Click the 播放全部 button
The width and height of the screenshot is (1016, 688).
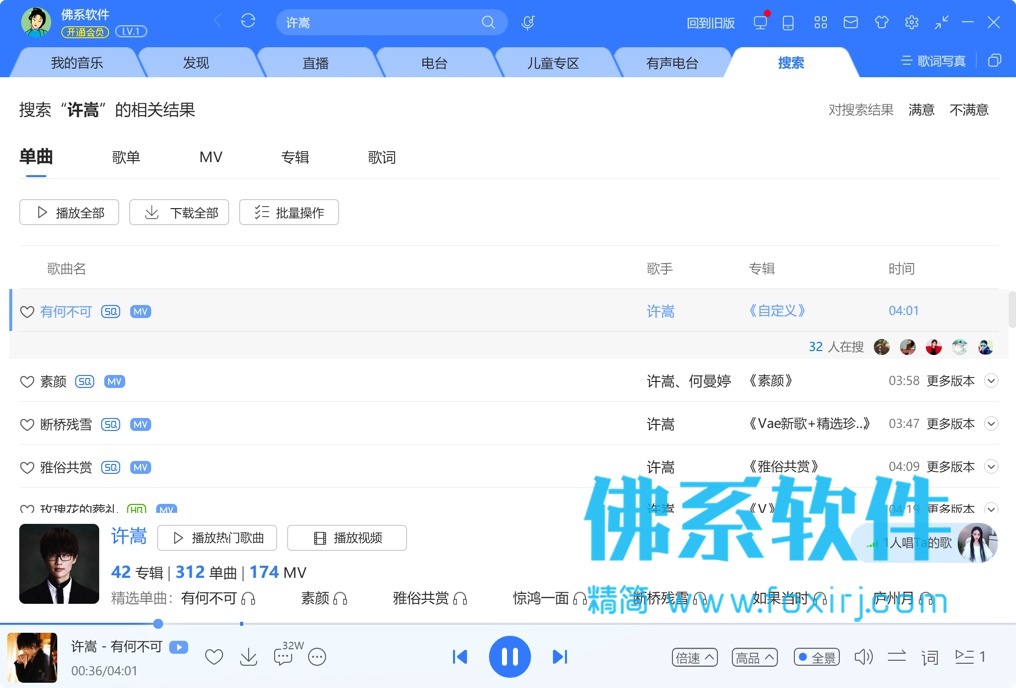(69, 212)
